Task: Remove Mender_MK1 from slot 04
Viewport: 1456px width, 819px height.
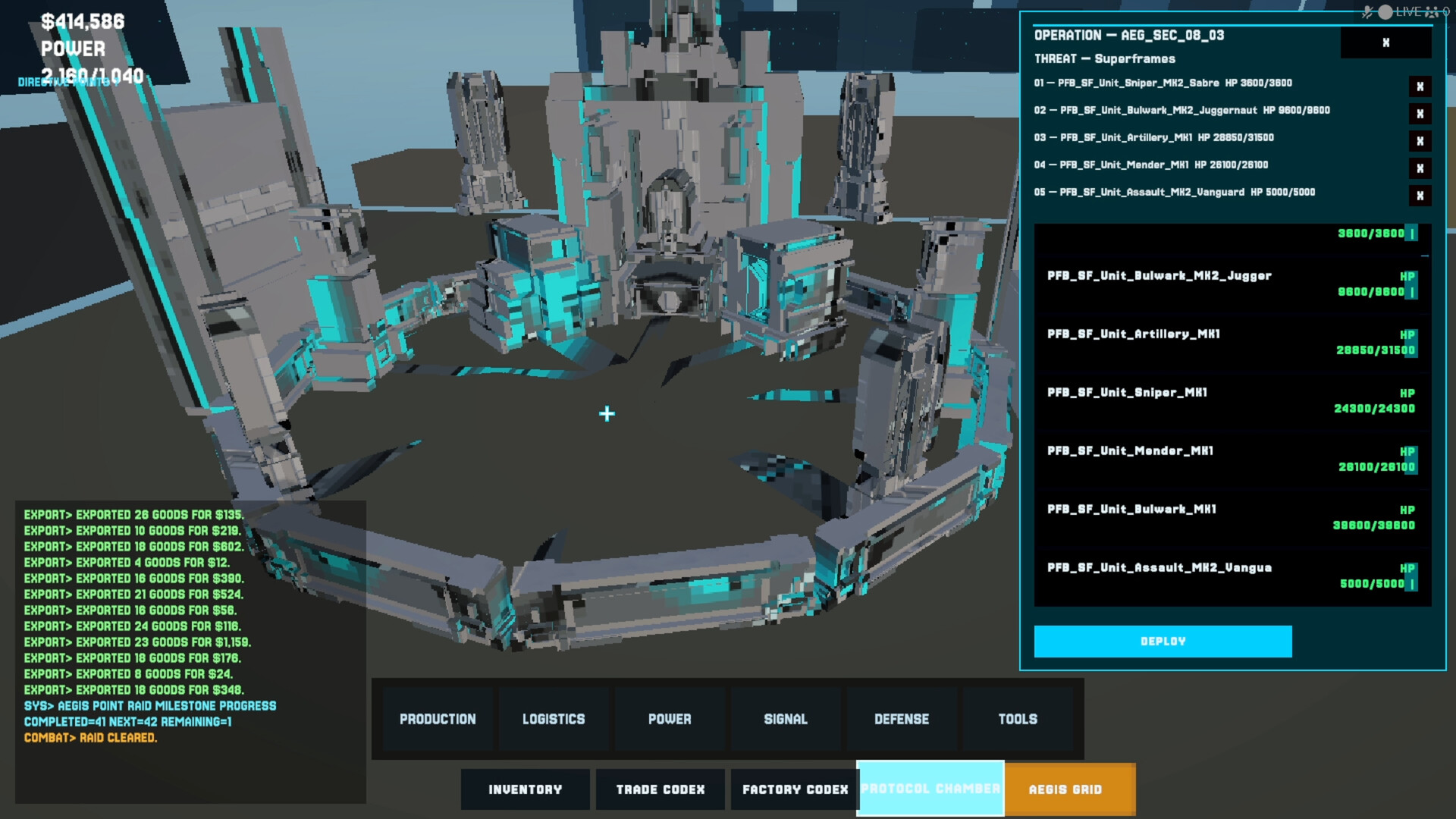Action: pos(1420,168)
